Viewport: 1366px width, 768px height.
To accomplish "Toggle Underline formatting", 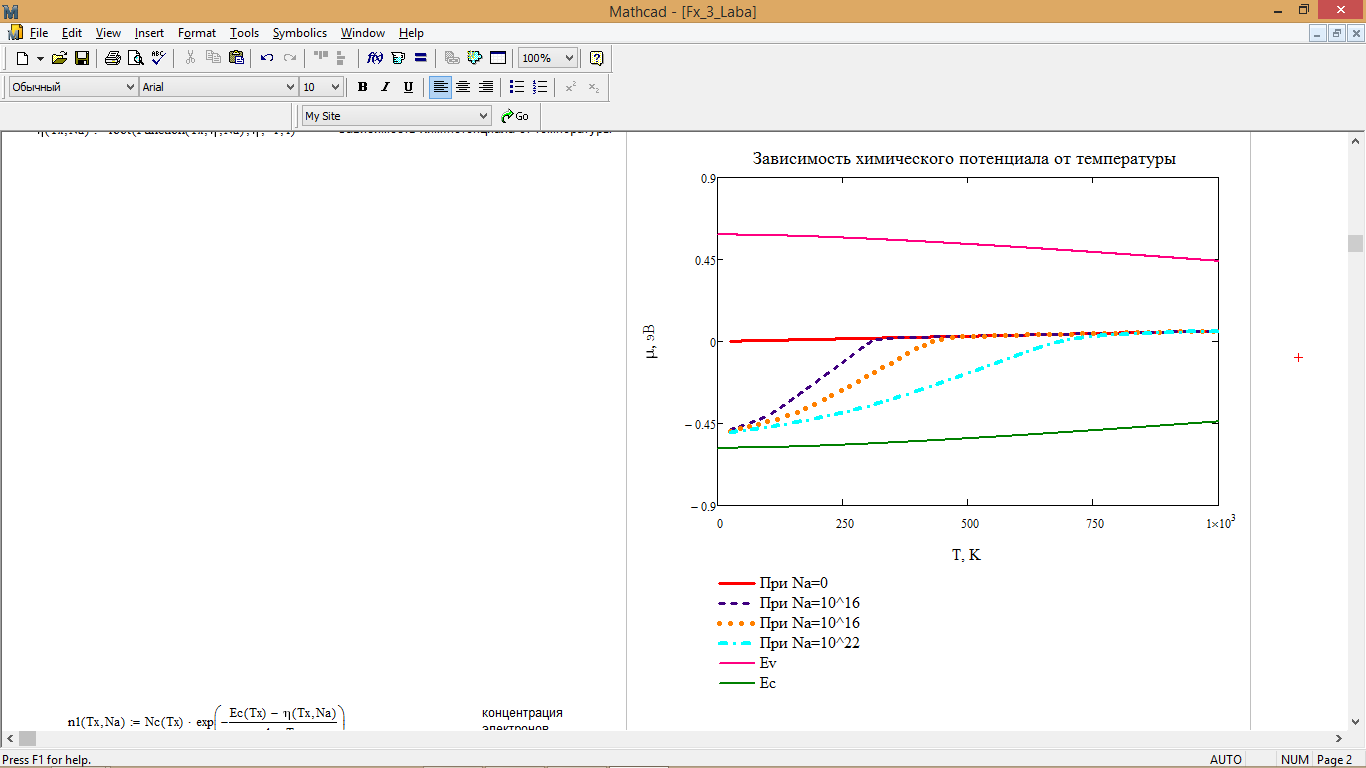I will pyautogui.click(x=408, y=87).
